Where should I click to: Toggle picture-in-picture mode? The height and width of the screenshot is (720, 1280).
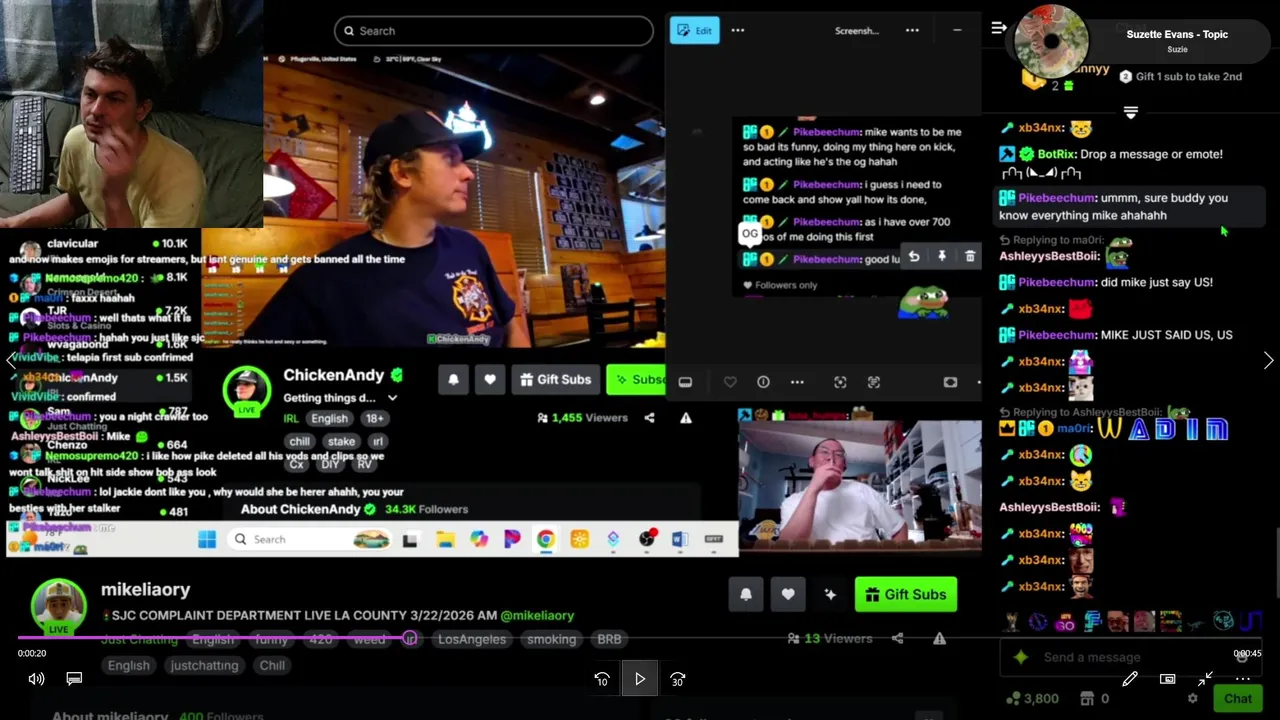point(1167,679)
